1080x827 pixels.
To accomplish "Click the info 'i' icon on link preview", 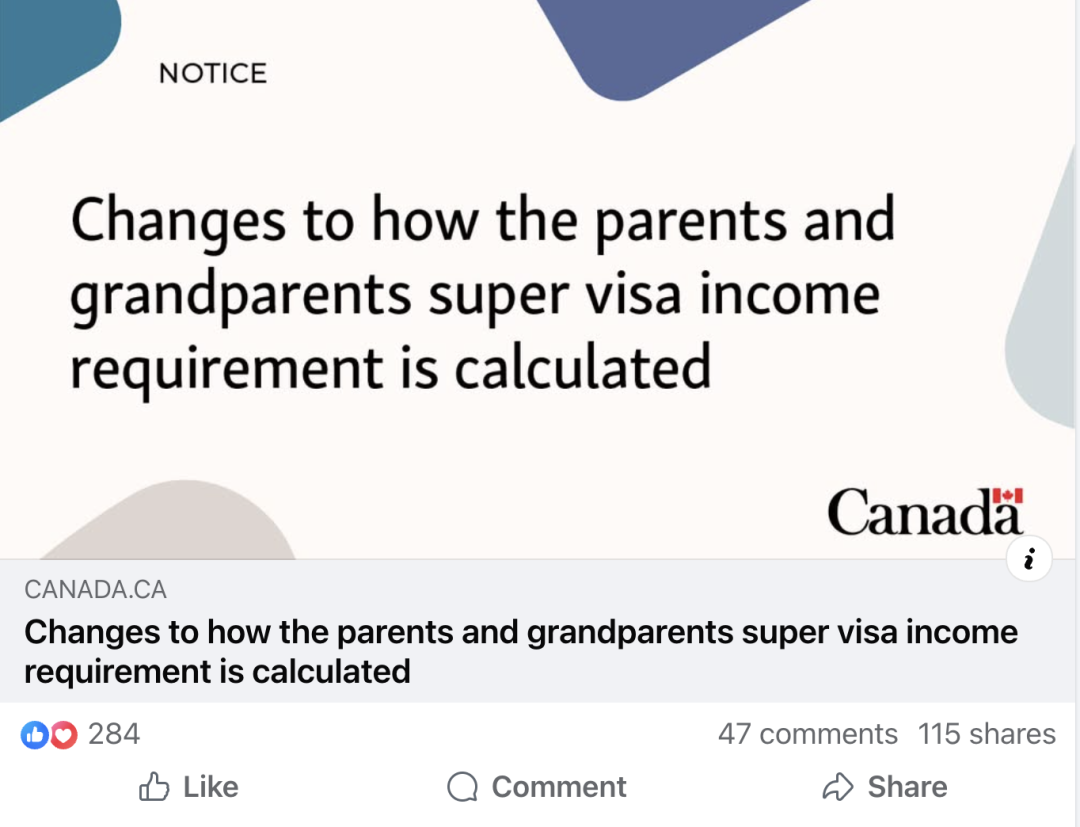I will coord(1030,559).
